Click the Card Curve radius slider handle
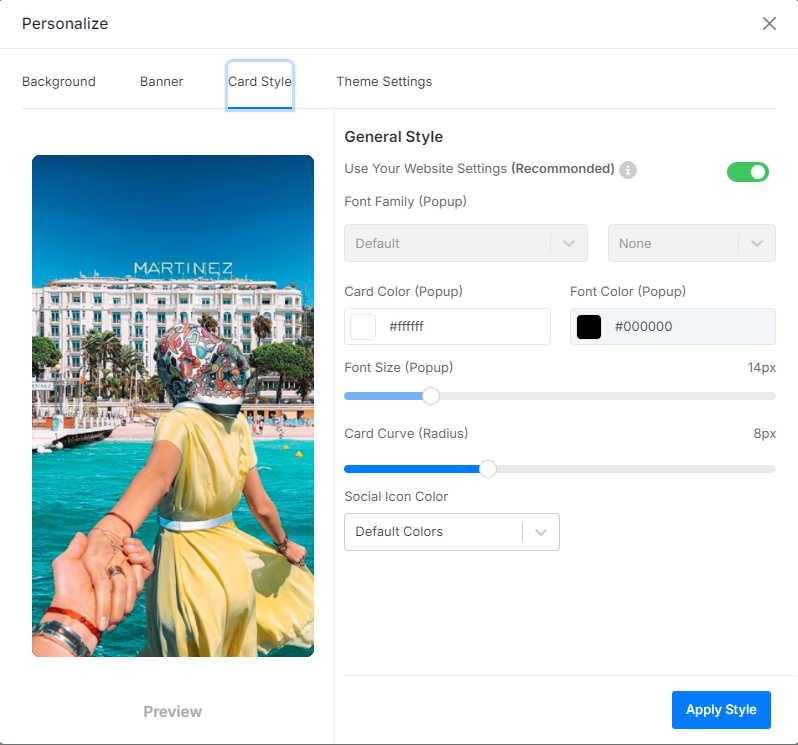This screenshot has height=745, width=798. pos(488,469)
